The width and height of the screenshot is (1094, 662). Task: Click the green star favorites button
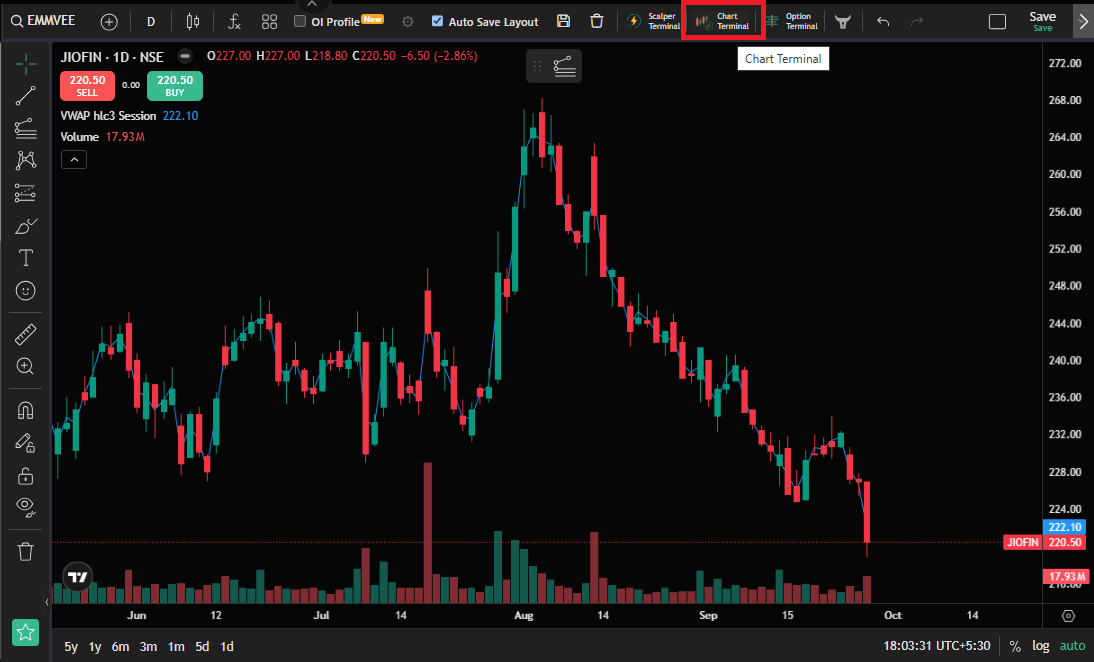coord(26,632)
